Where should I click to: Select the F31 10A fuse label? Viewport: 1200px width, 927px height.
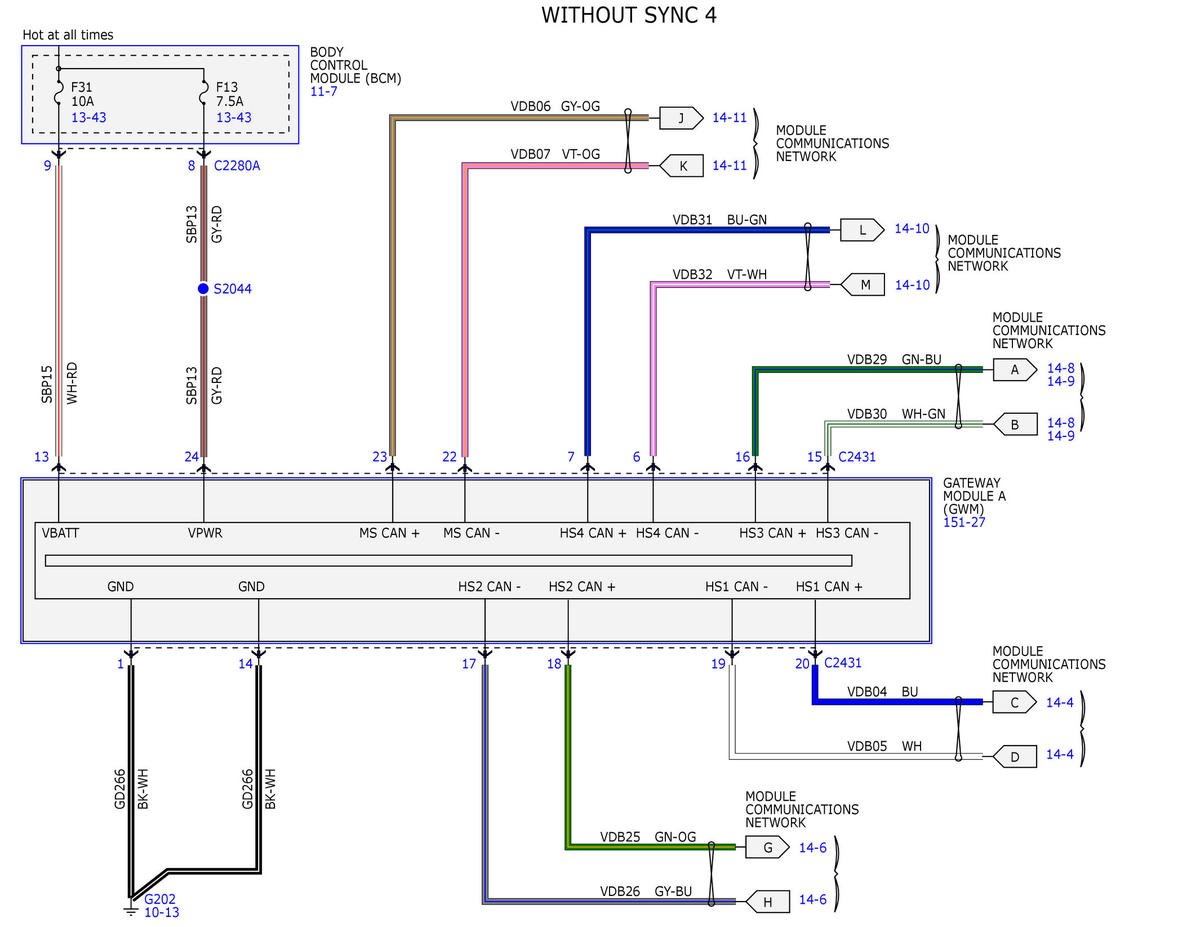point(82,94)
